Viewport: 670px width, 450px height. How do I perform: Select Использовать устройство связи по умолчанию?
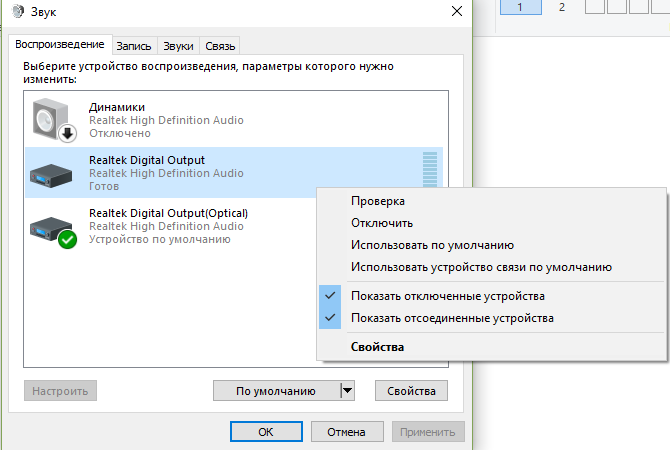coord(491,267)
